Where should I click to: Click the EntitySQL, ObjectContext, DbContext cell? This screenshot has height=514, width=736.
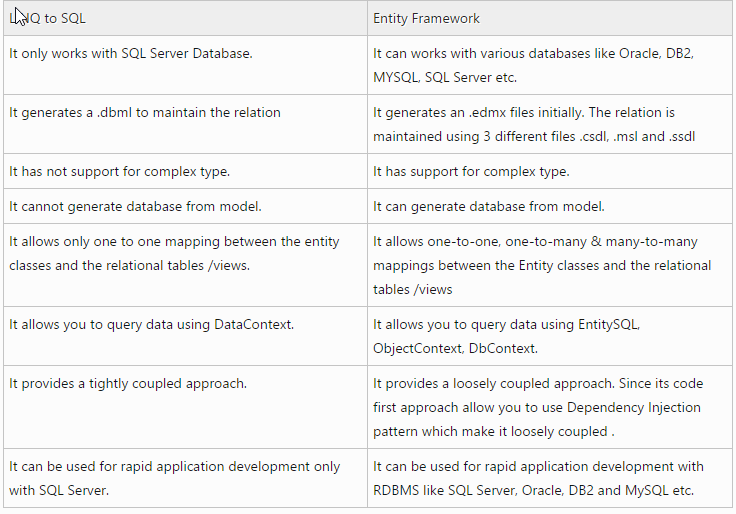550,336
